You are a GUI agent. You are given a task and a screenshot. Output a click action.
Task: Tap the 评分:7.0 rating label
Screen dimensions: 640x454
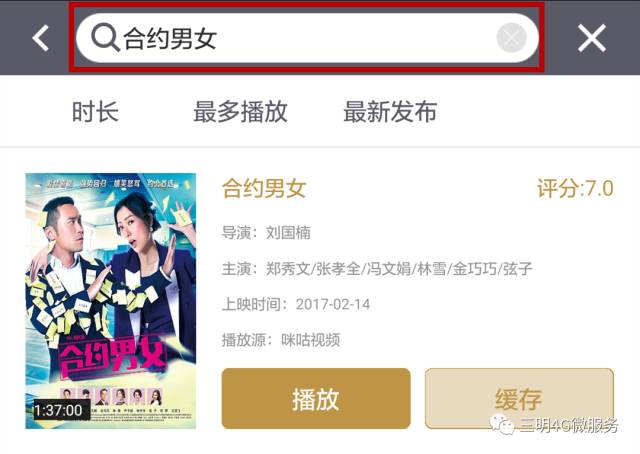click(x=575, y=189)
